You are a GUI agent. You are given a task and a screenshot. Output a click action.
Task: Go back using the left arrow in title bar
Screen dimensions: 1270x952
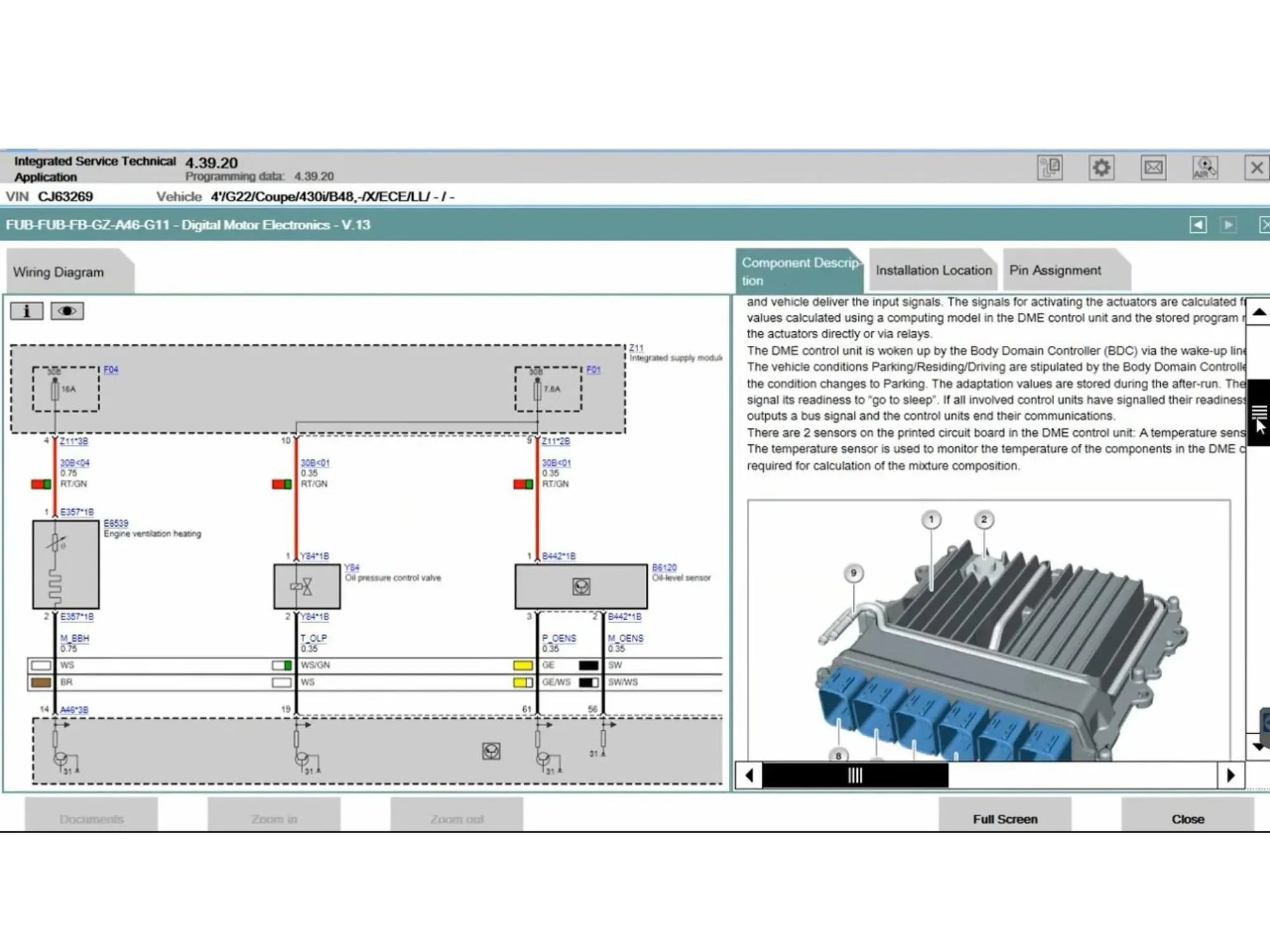click(1198, 225)
